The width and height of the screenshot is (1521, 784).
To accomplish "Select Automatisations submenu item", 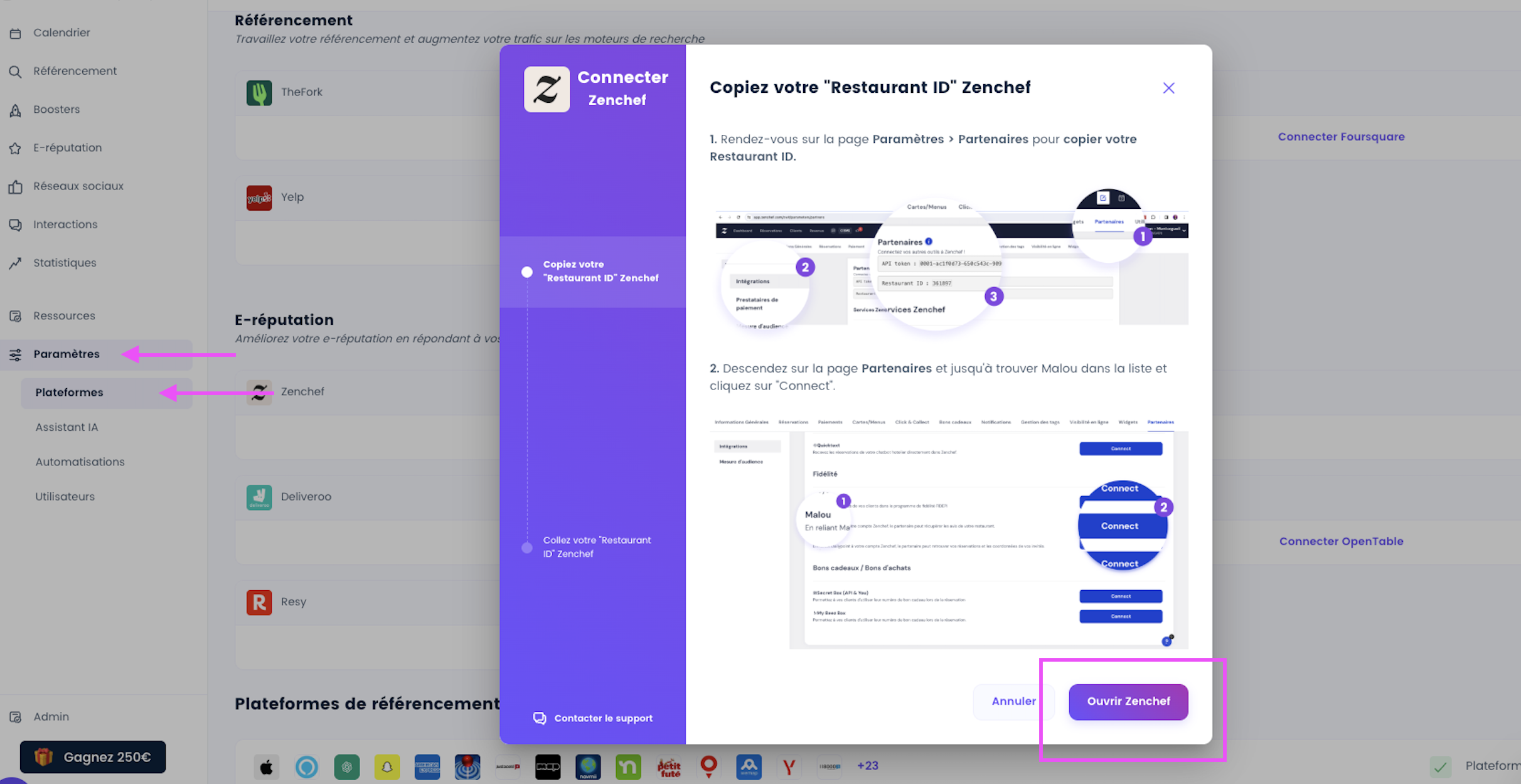I will (x=80, y=462).
